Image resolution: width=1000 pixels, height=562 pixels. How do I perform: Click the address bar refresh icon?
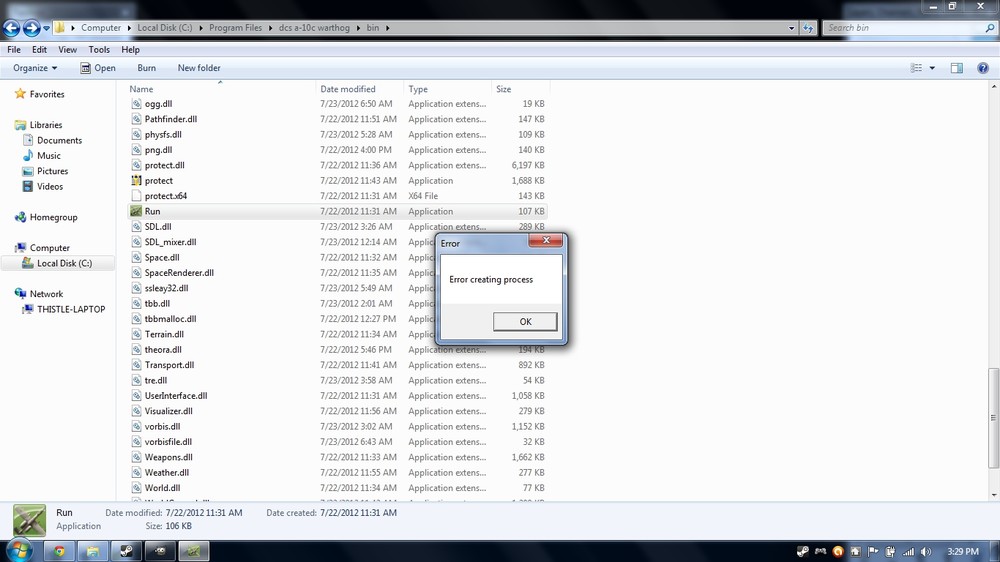click(808, 28)
